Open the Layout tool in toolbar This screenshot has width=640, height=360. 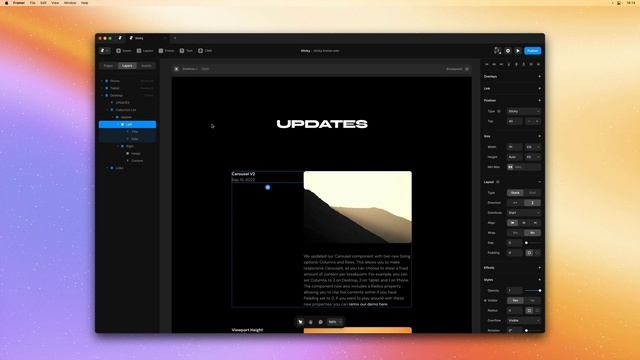coord(145,51)
